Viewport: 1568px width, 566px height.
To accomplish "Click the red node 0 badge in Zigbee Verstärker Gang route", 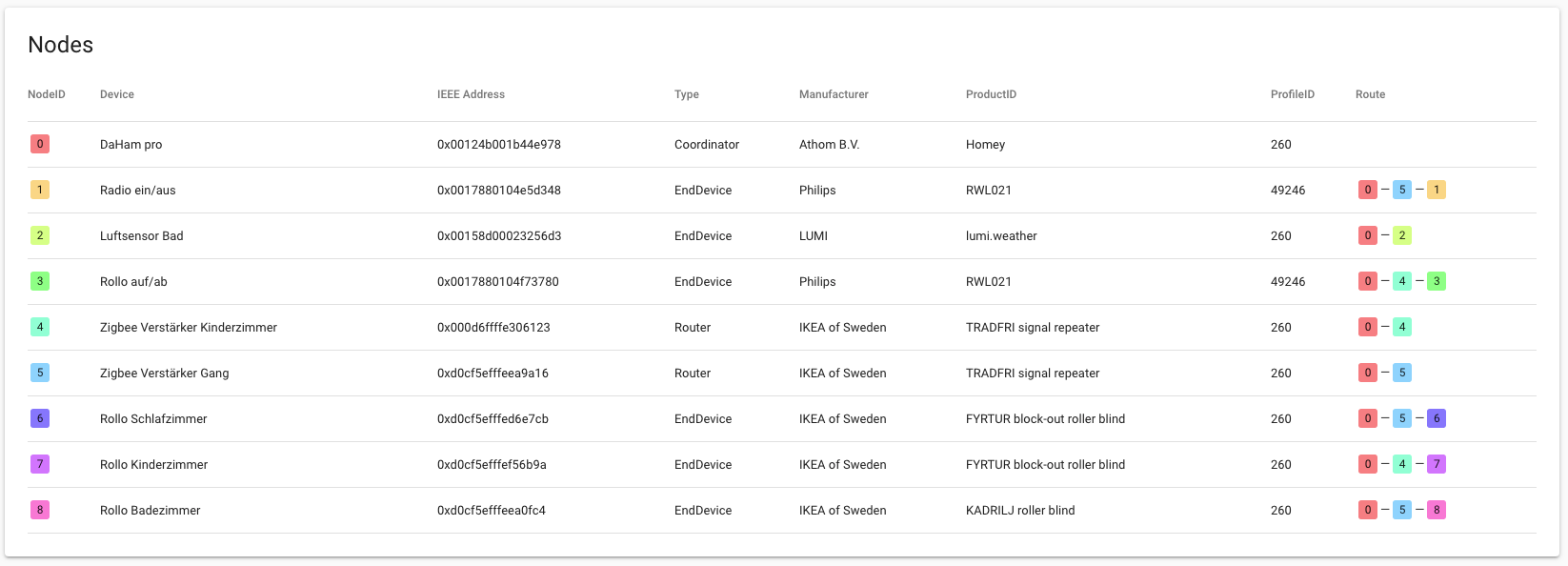I will (x=1368, y=373).
